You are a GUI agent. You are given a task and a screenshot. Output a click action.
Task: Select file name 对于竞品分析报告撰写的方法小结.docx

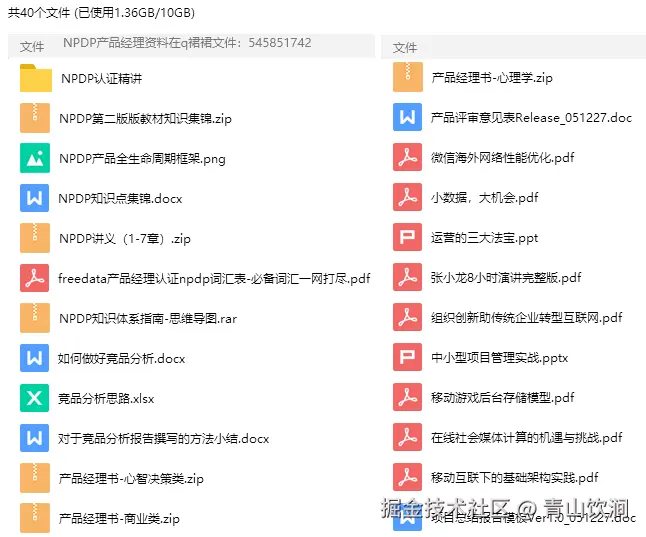pyautogui.click(x=164, y=439)
